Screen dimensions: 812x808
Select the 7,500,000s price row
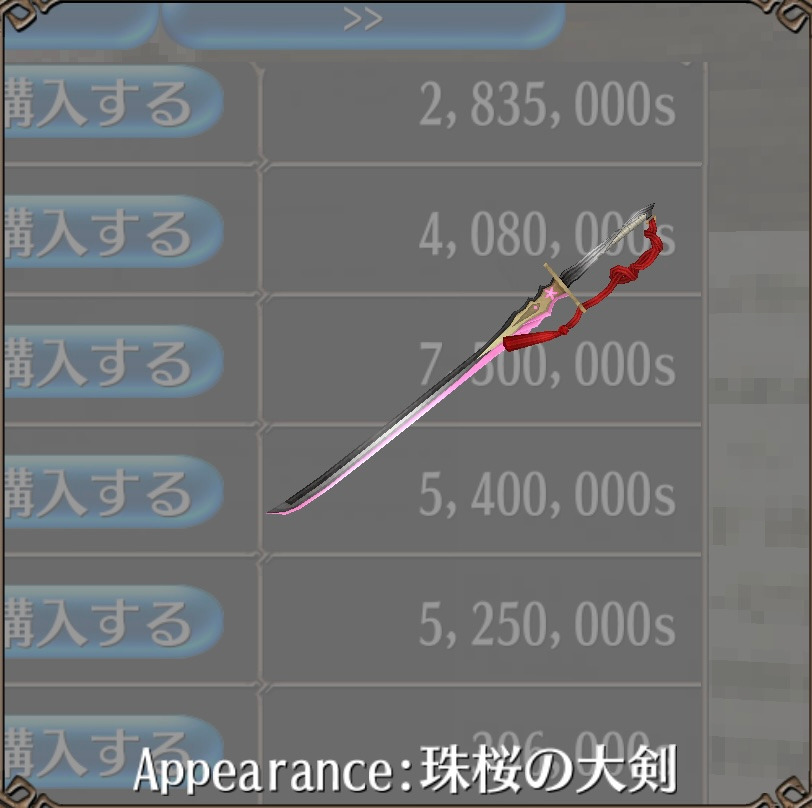coord(483,361)
